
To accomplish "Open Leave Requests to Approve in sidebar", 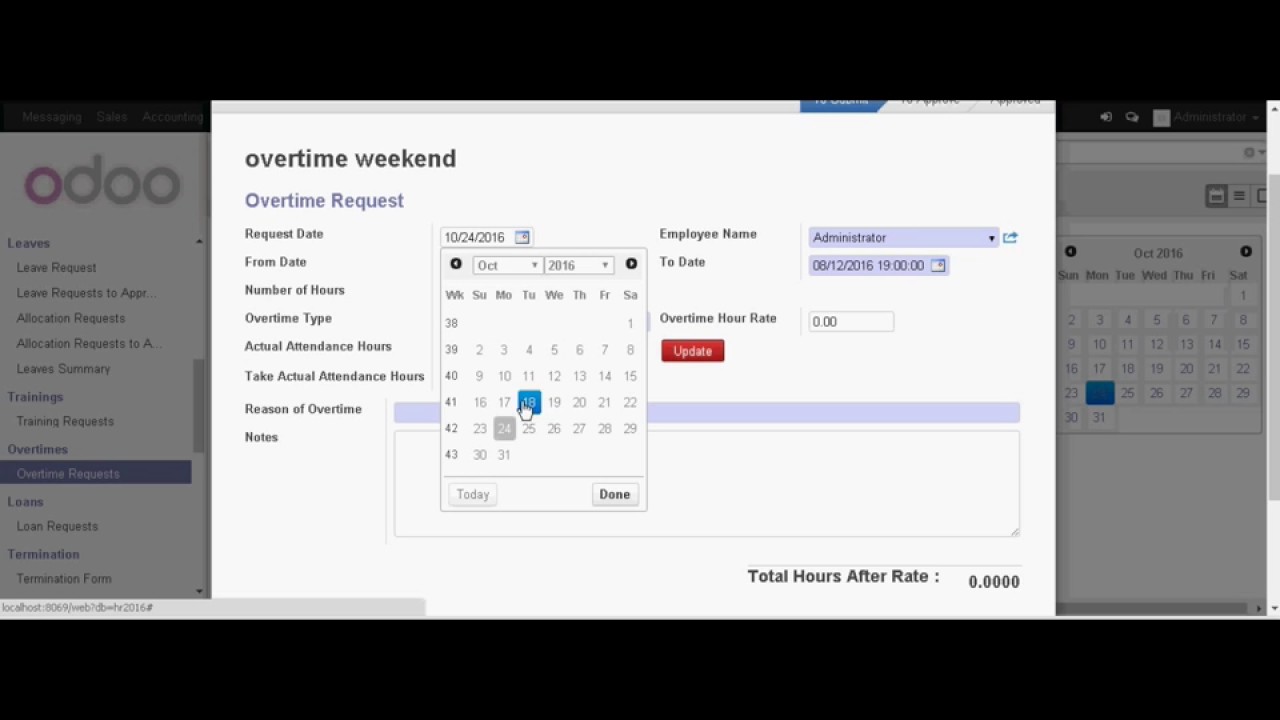I will (86, 293).
